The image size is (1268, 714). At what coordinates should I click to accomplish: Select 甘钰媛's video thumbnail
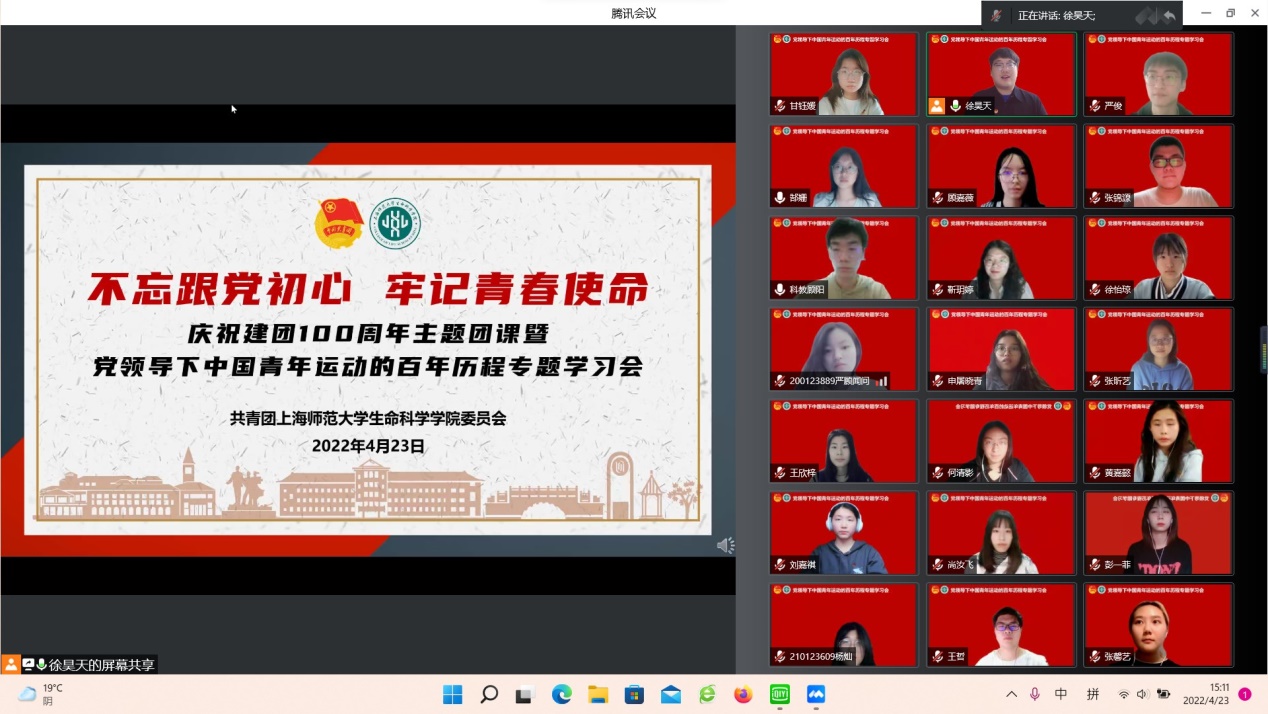[x=843, y=74]
